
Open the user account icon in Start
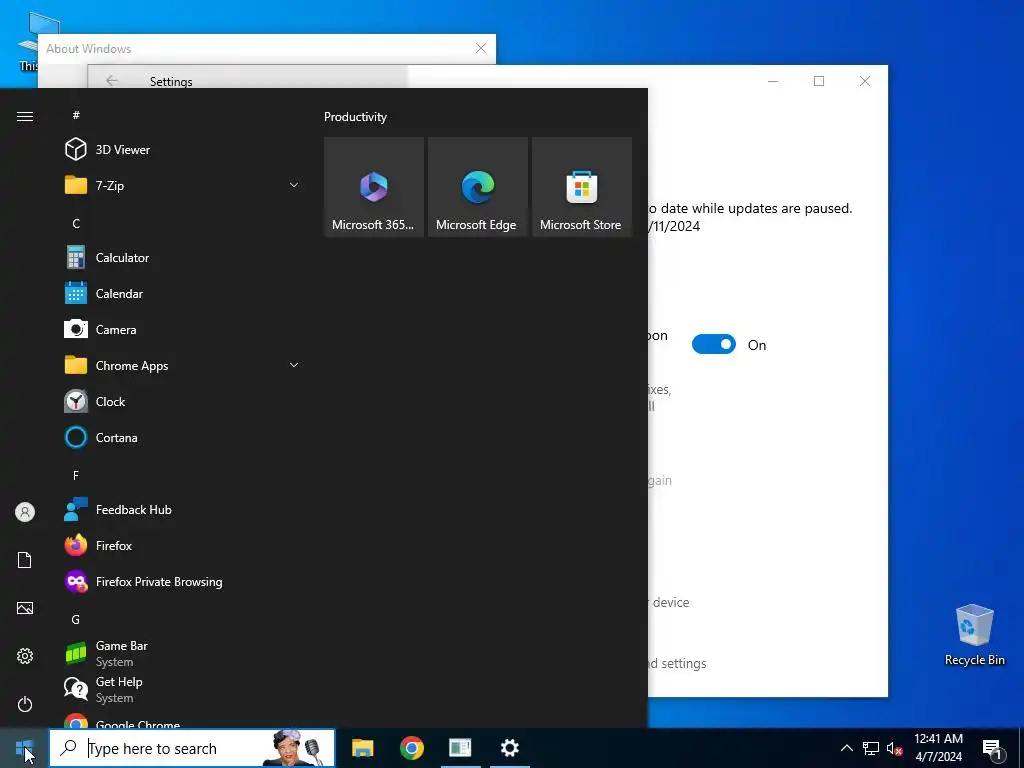tap(25, 512)
